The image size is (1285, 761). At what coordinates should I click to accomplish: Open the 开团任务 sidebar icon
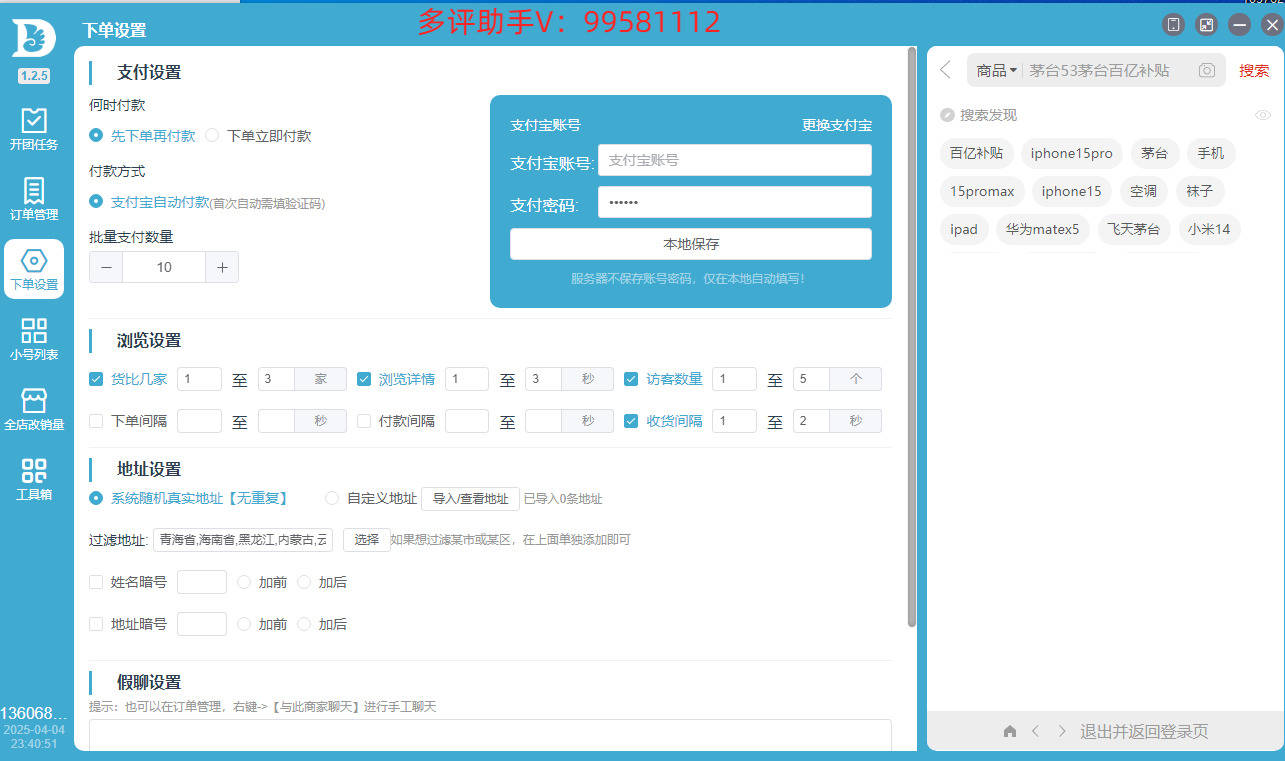[34, 128]
